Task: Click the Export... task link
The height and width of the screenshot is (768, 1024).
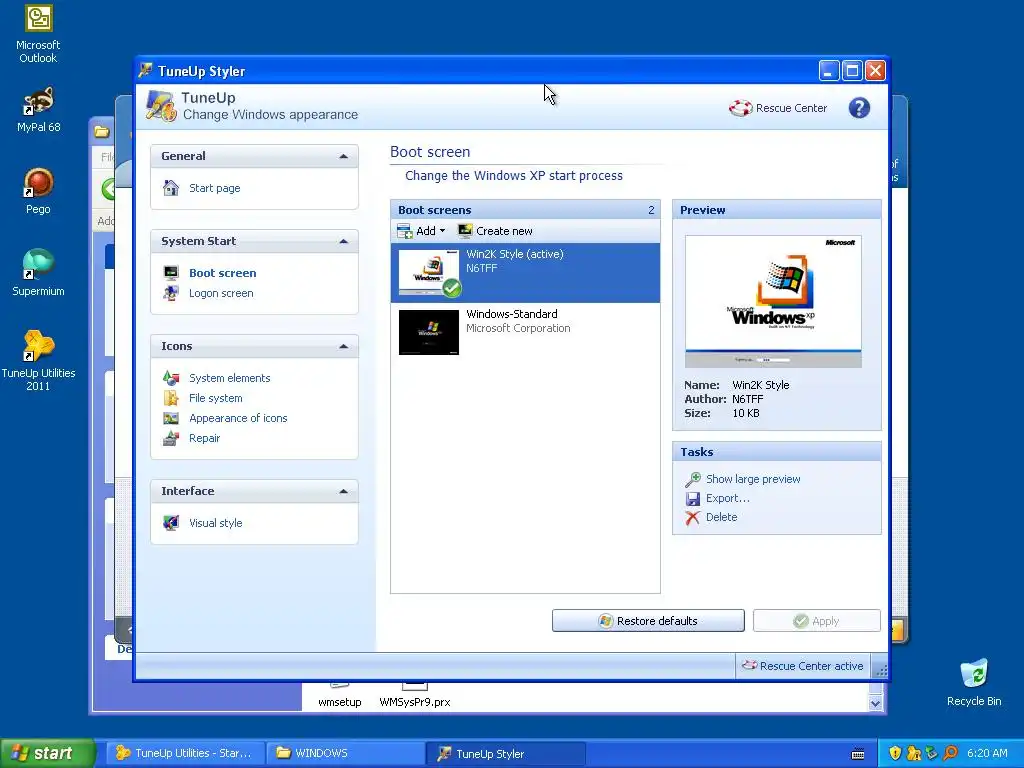Action: click(x=728, y=498)
